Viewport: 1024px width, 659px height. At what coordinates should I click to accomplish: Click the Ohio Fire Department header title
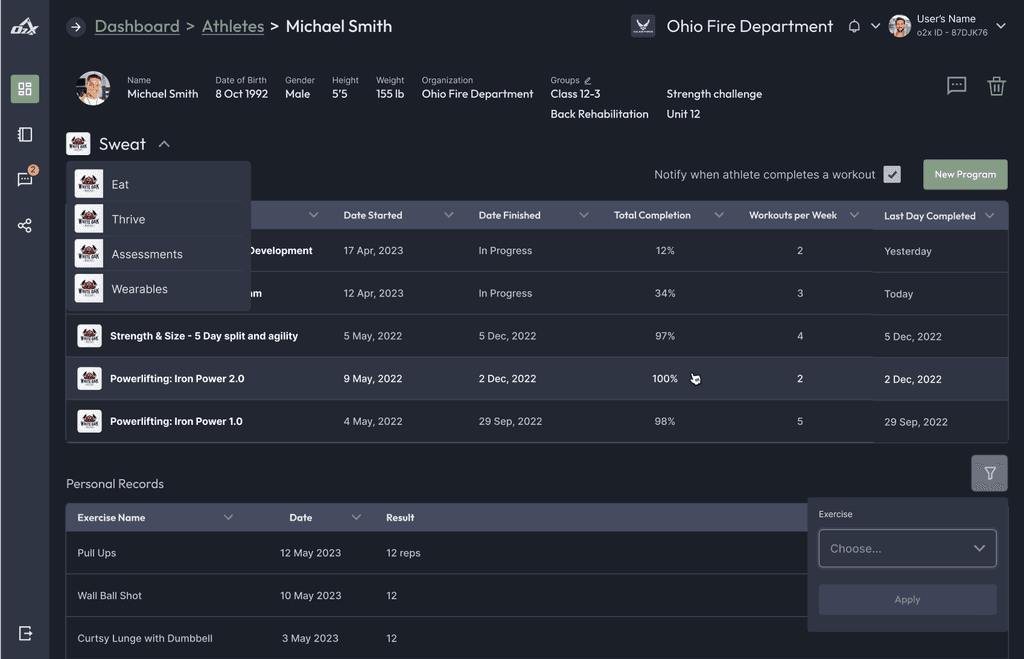point(750,27)
